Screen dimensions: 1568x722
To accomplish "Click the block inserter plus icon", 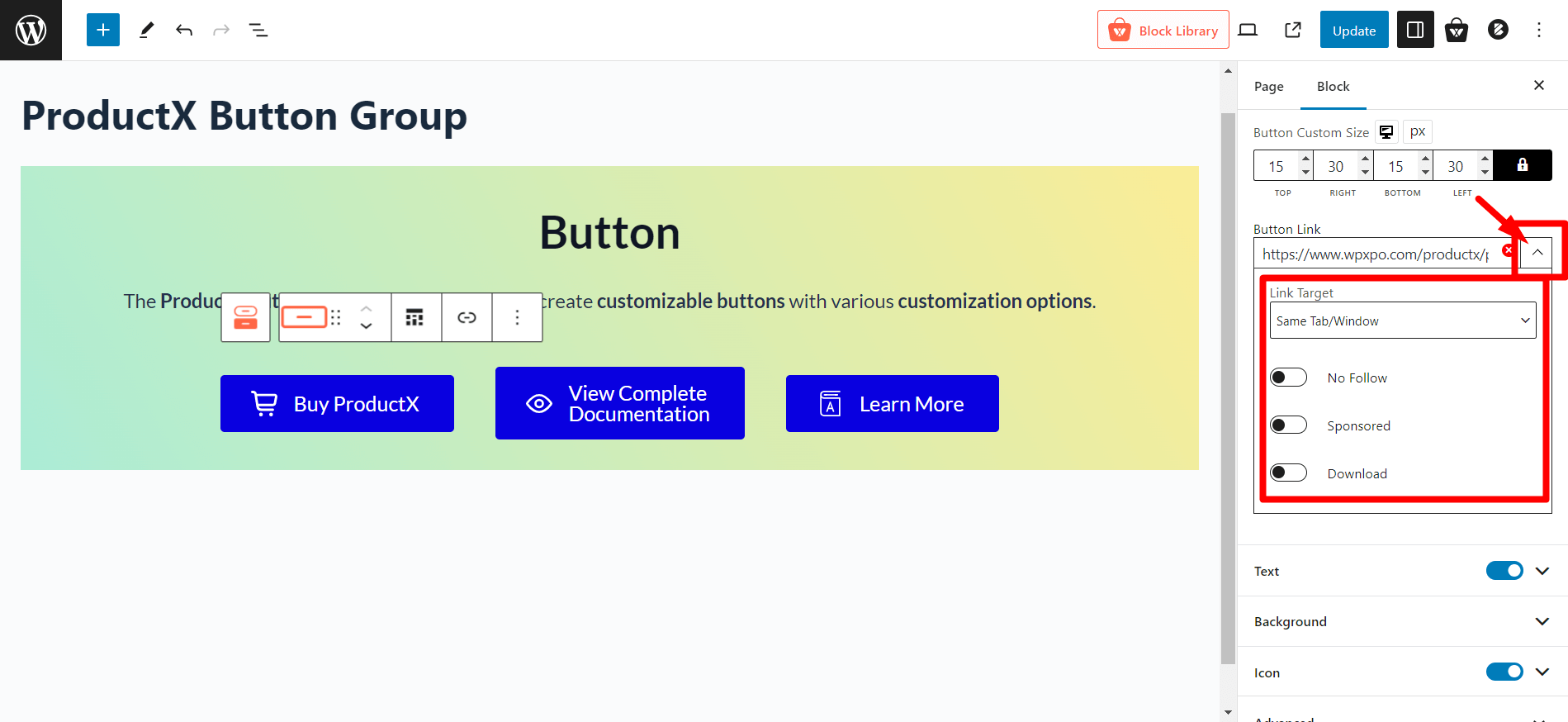I will click(x=102, y=30).
